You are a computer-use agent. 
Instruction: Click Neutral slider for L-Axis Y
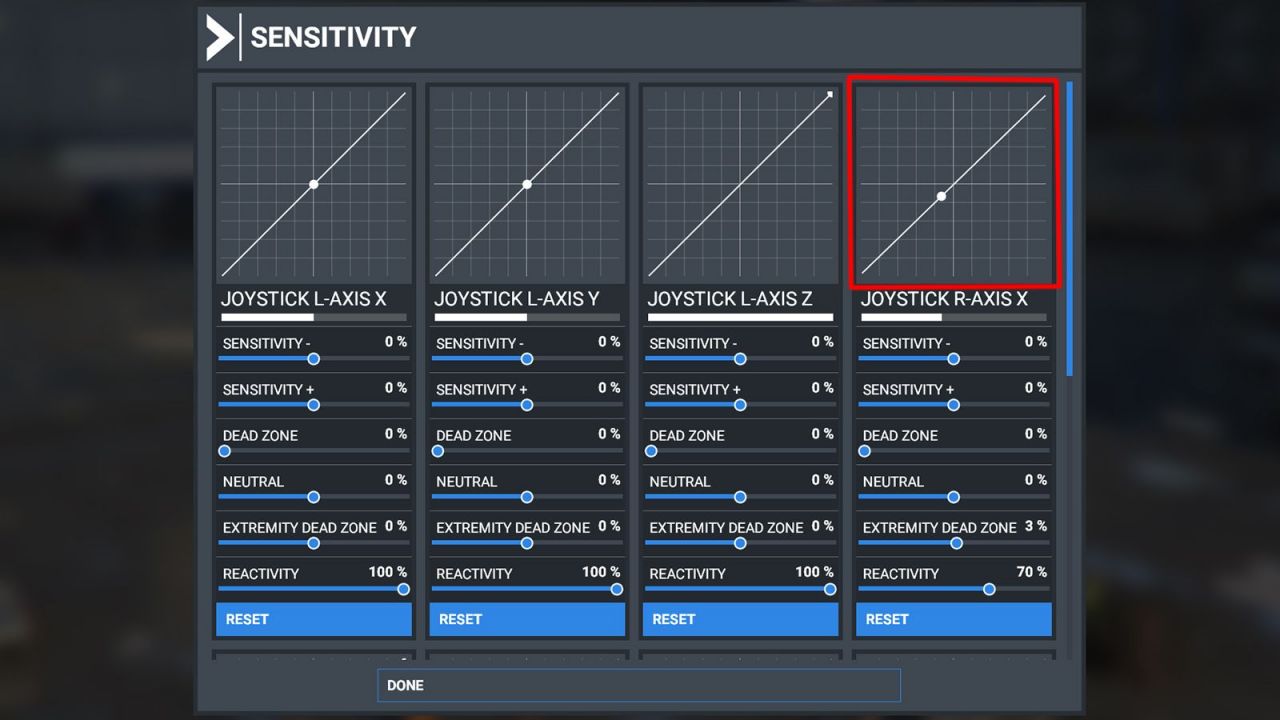click(x=527, y=497)
